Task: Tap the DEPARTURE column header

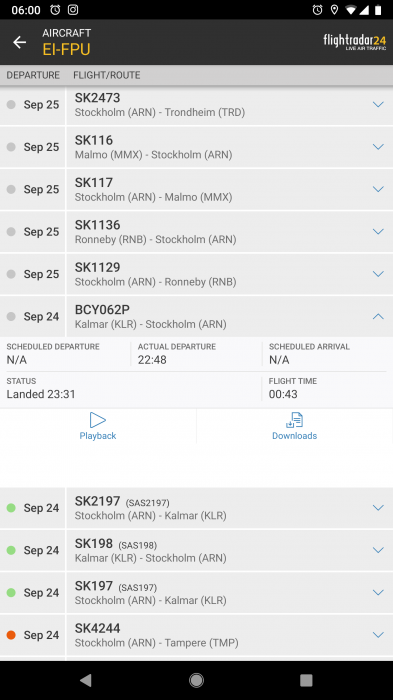Action: (x=33, y=75)
